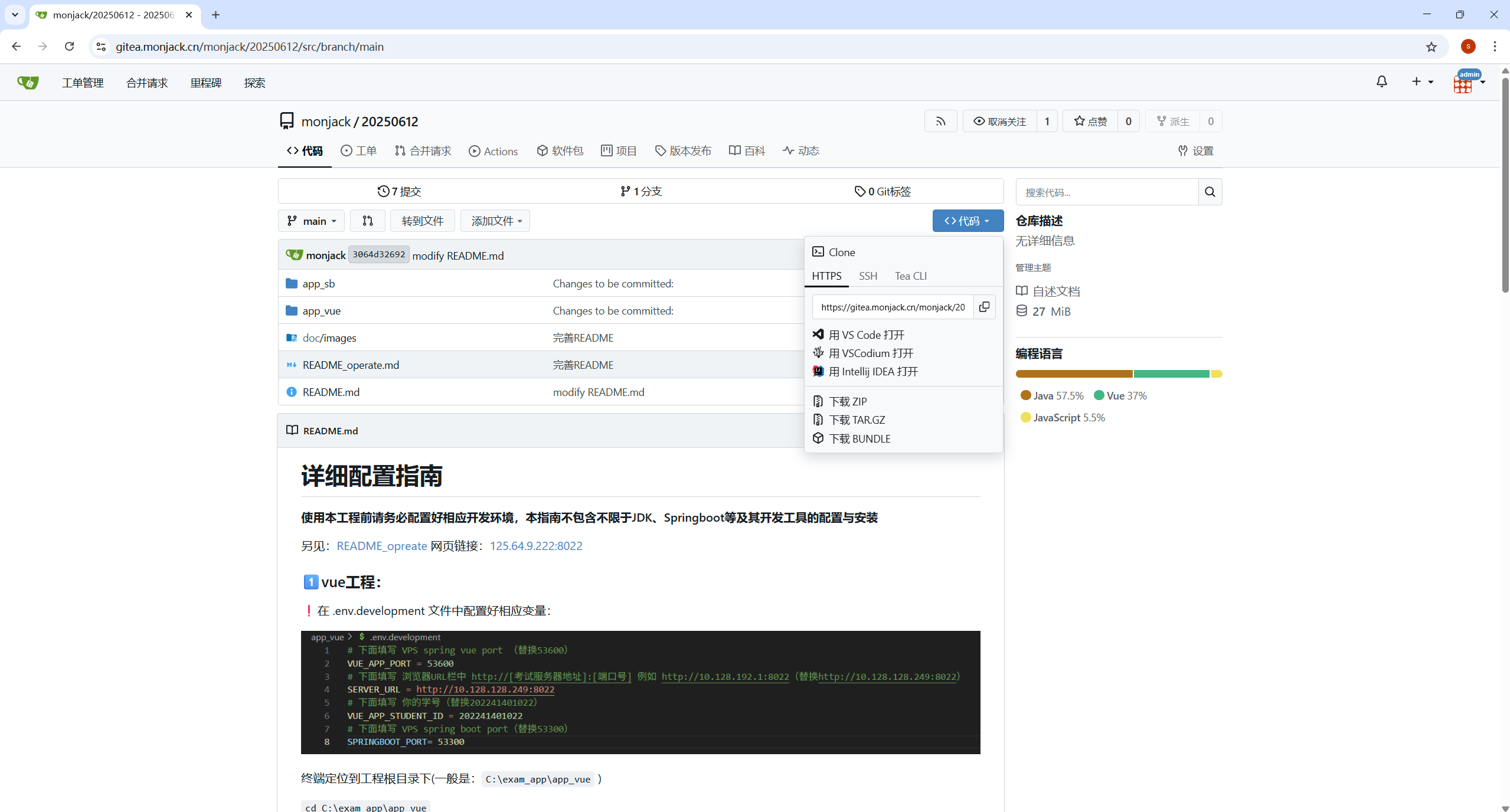Click the Chrome profile avatar

[x=1468, y=47]
